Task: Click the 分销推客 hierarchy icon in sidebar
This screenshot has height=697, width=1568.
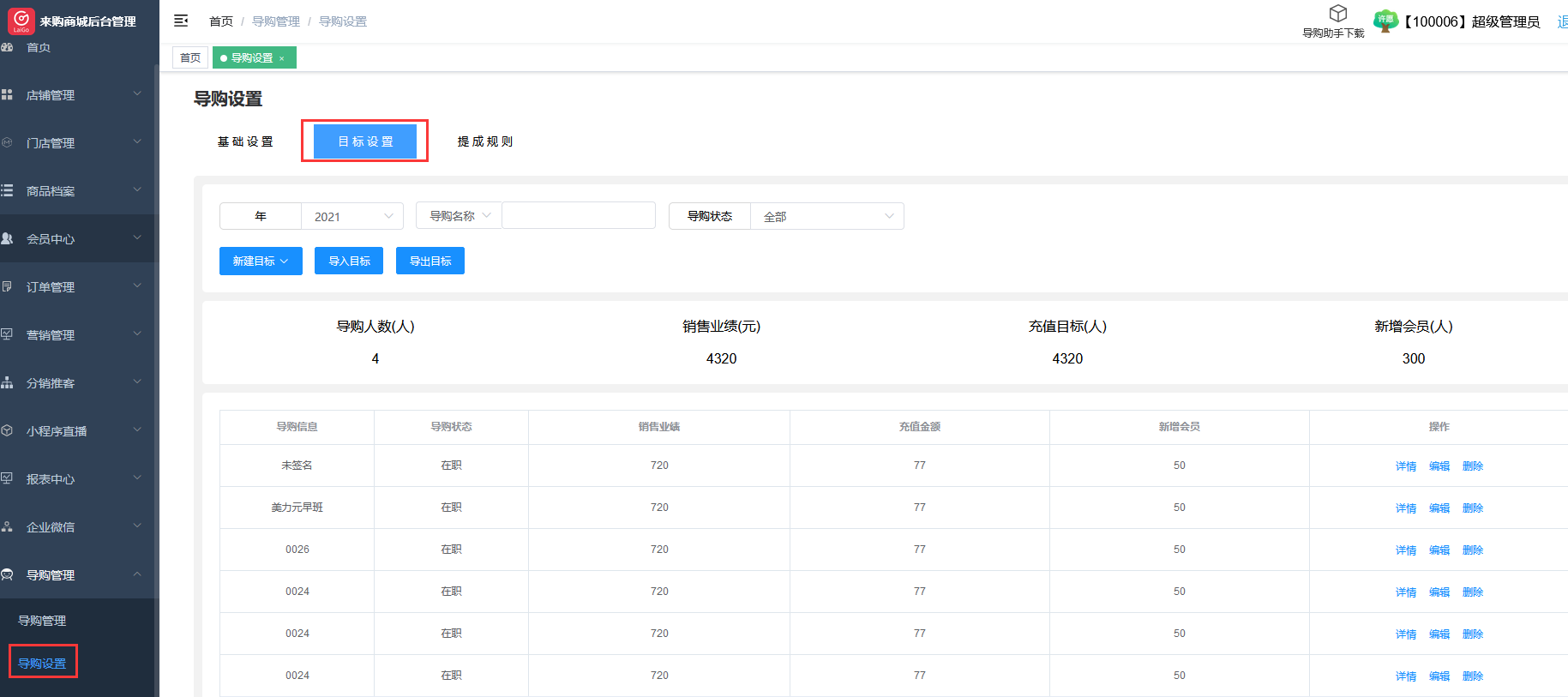Action: [7, 382]
